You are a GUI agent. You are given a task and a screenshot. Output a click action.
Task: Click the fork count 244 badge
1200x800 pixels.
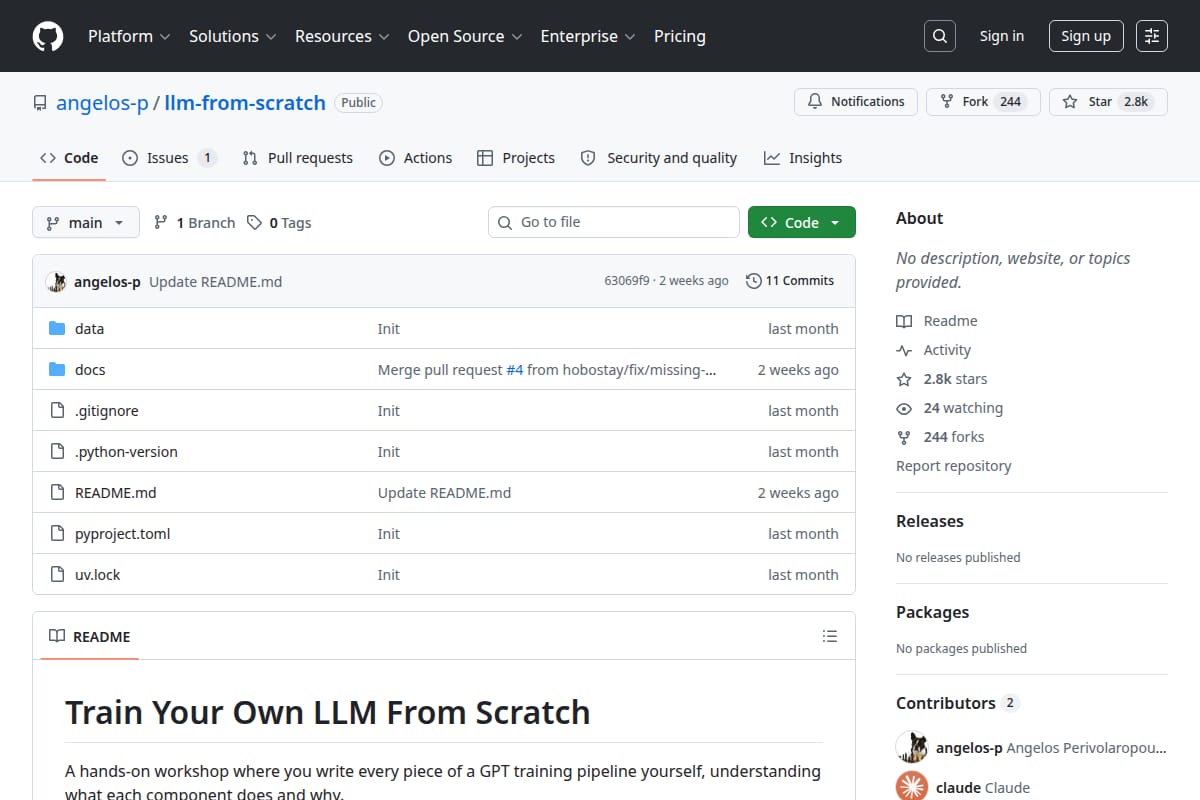click(1010, 102)
